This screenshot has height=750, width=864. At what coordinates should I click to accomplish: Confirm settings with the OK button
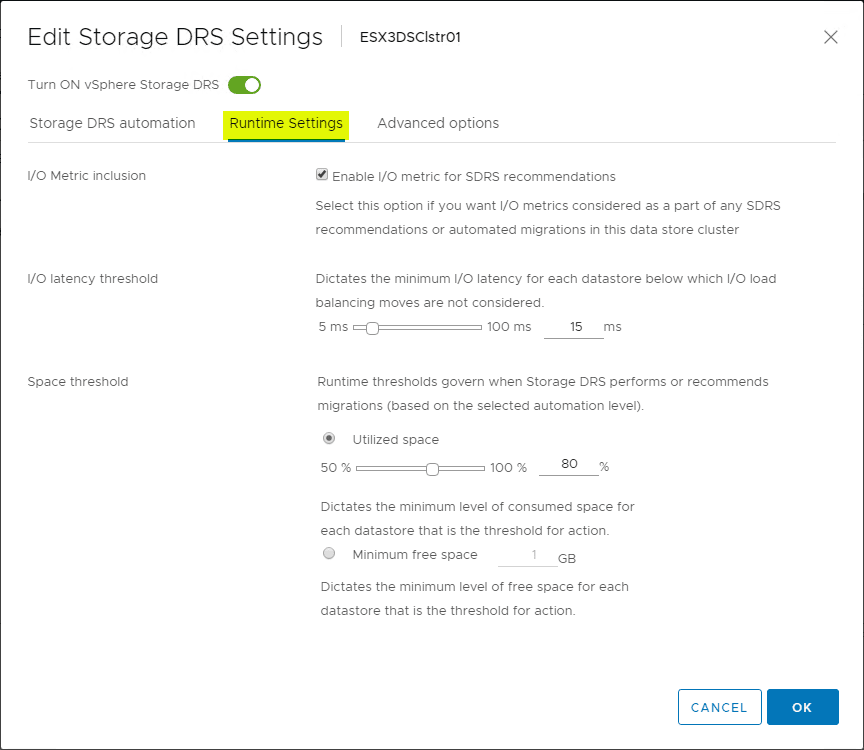(x=802, y=707)
